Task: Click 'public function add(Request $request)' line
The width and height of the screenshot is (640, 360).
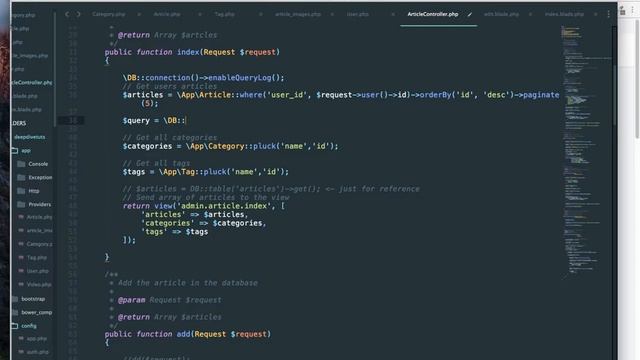Action: click(x=188, y=334)
